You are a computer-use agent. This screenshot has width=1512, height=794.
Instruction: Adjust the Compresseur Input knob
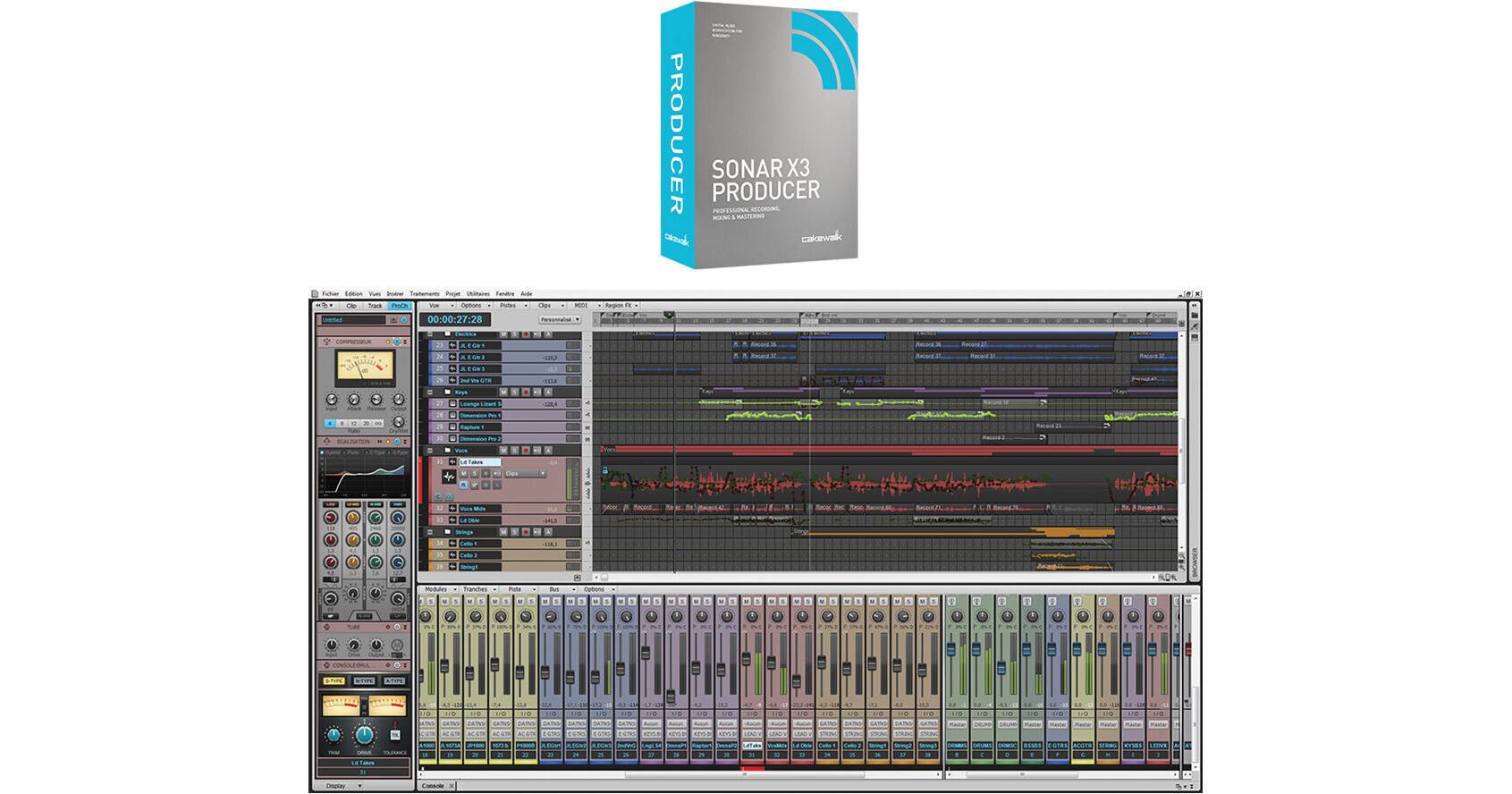(x=332, y=399)
